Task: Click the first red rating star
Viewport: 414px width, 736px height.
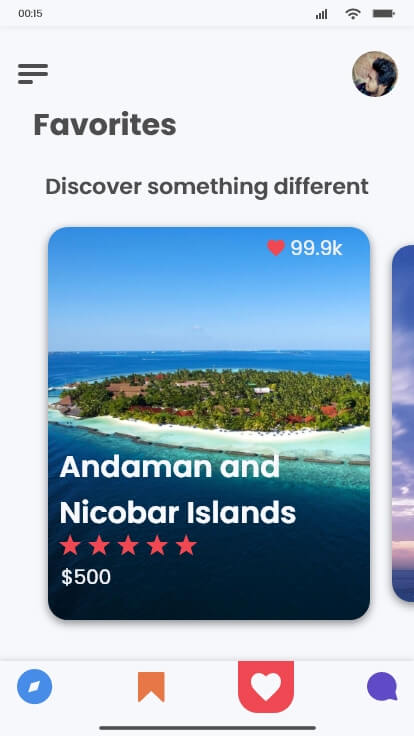Action: (x=70, y=545)
